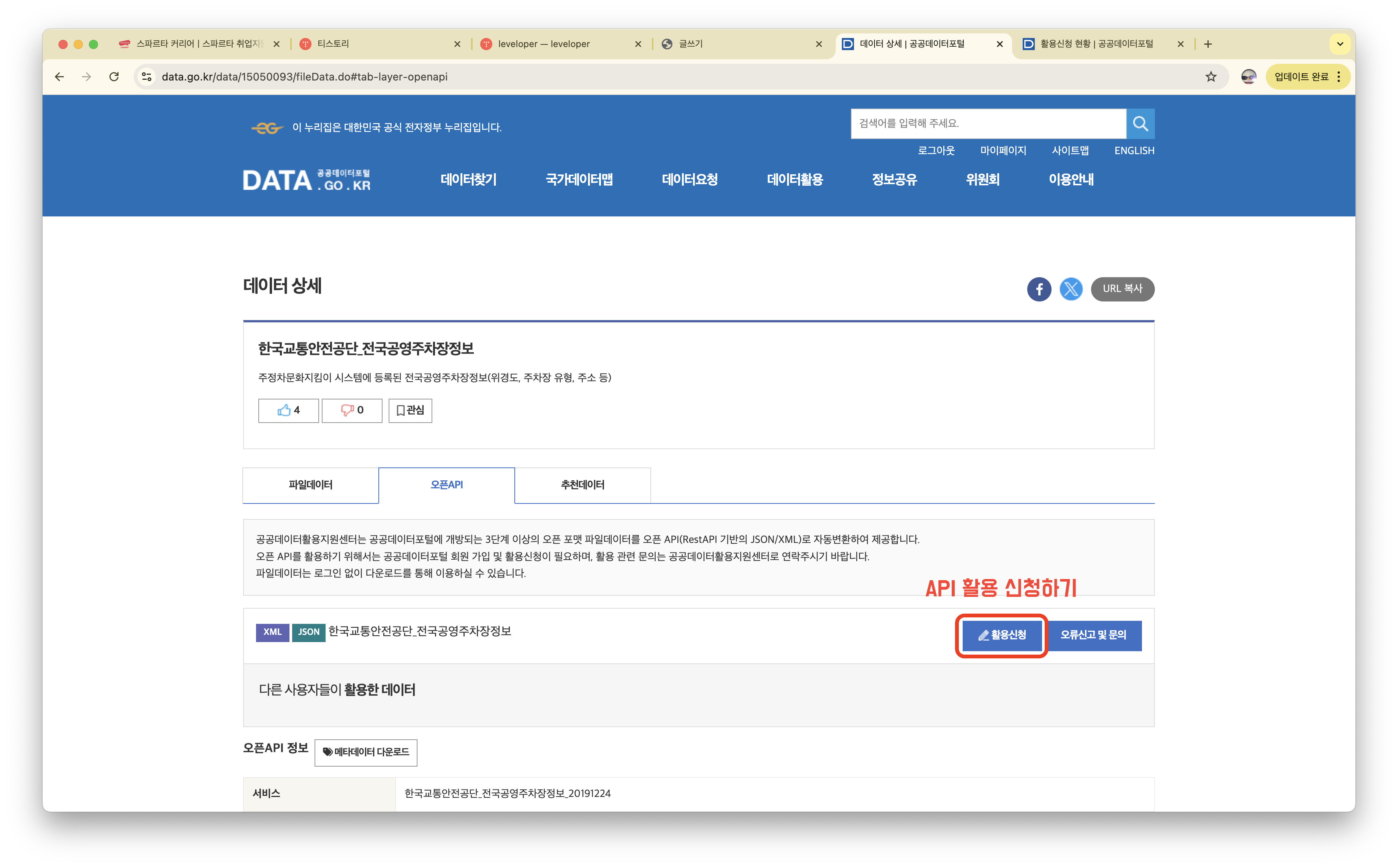Click the browser back arrow
Viewport: 1398px width, 868px height.
coord(59,77)
